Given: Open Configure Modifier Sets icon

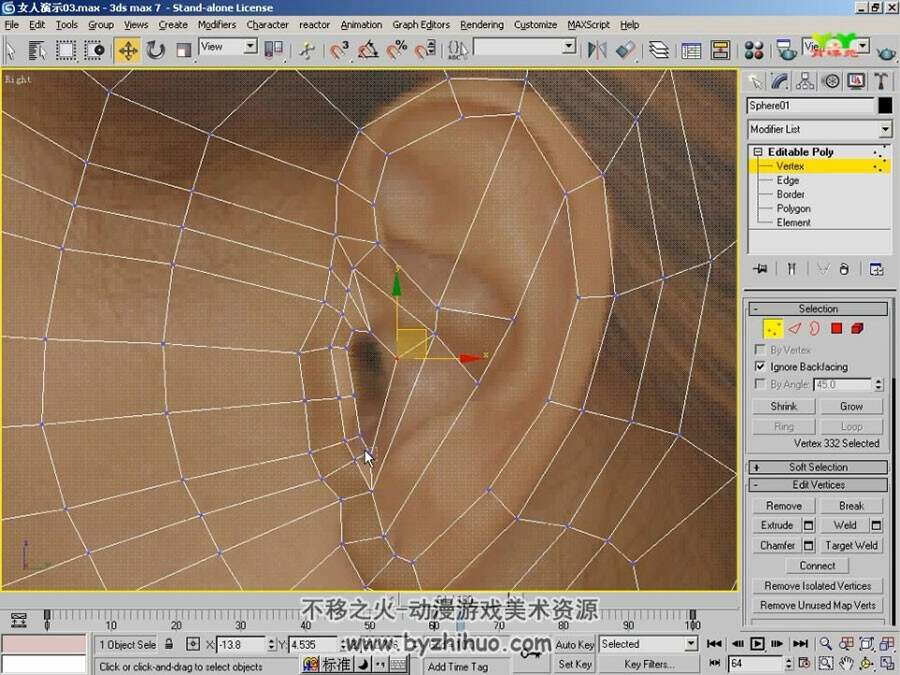Looking at the screenshot, I should 876,269.
